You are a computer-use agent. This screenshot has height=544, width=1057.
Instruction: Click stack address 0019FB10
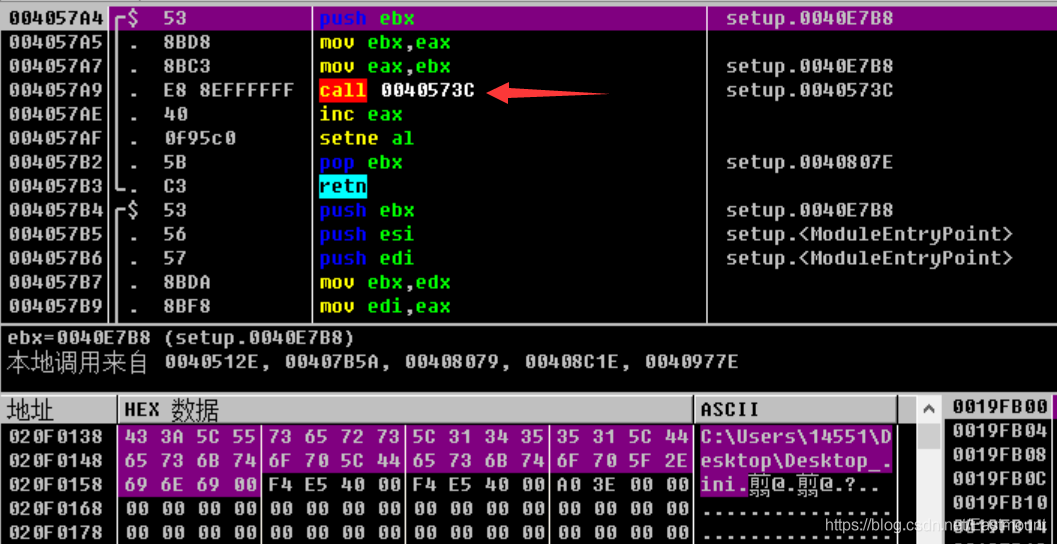pos(1000,503)
